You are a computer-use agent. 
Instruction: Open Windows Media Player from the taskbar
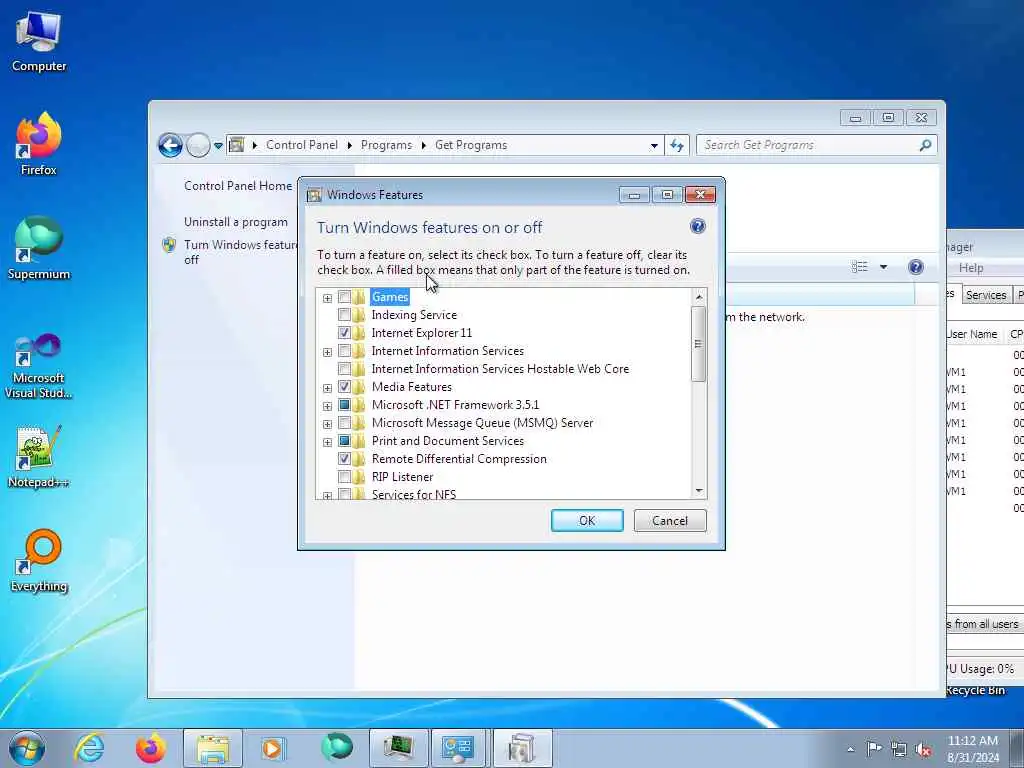pyautogui.click(x=273, y=748)
